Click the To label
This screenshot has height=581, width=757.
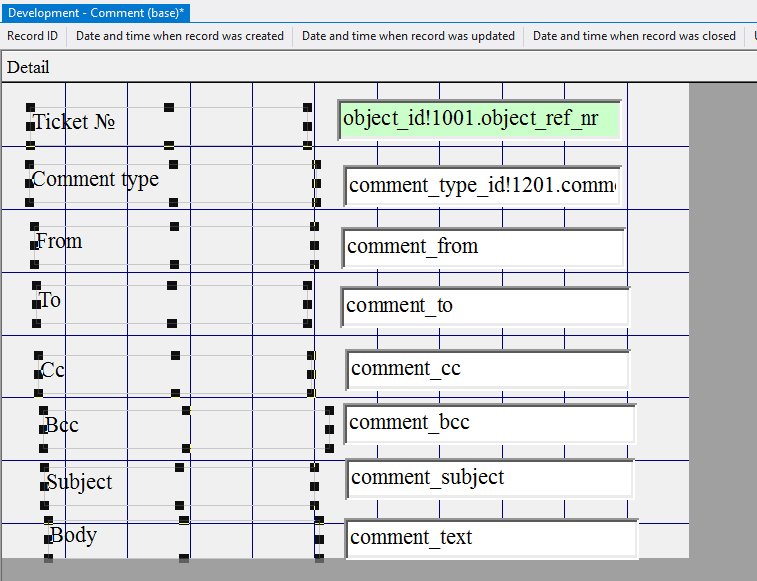point(50,300)
